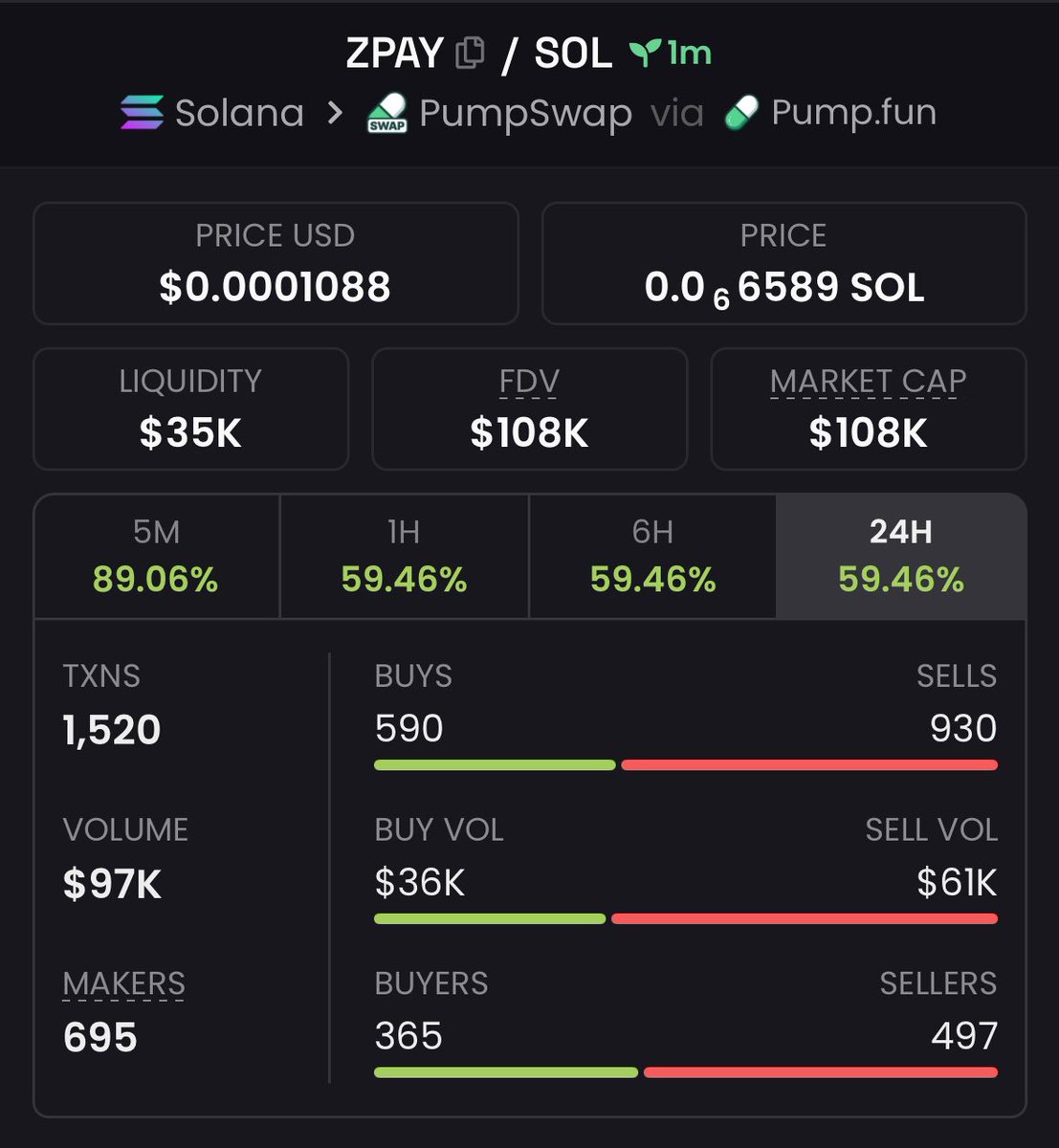The image size is (1059, 1148).
Task: Click the red Sell Vol bar
Action: 804,918
